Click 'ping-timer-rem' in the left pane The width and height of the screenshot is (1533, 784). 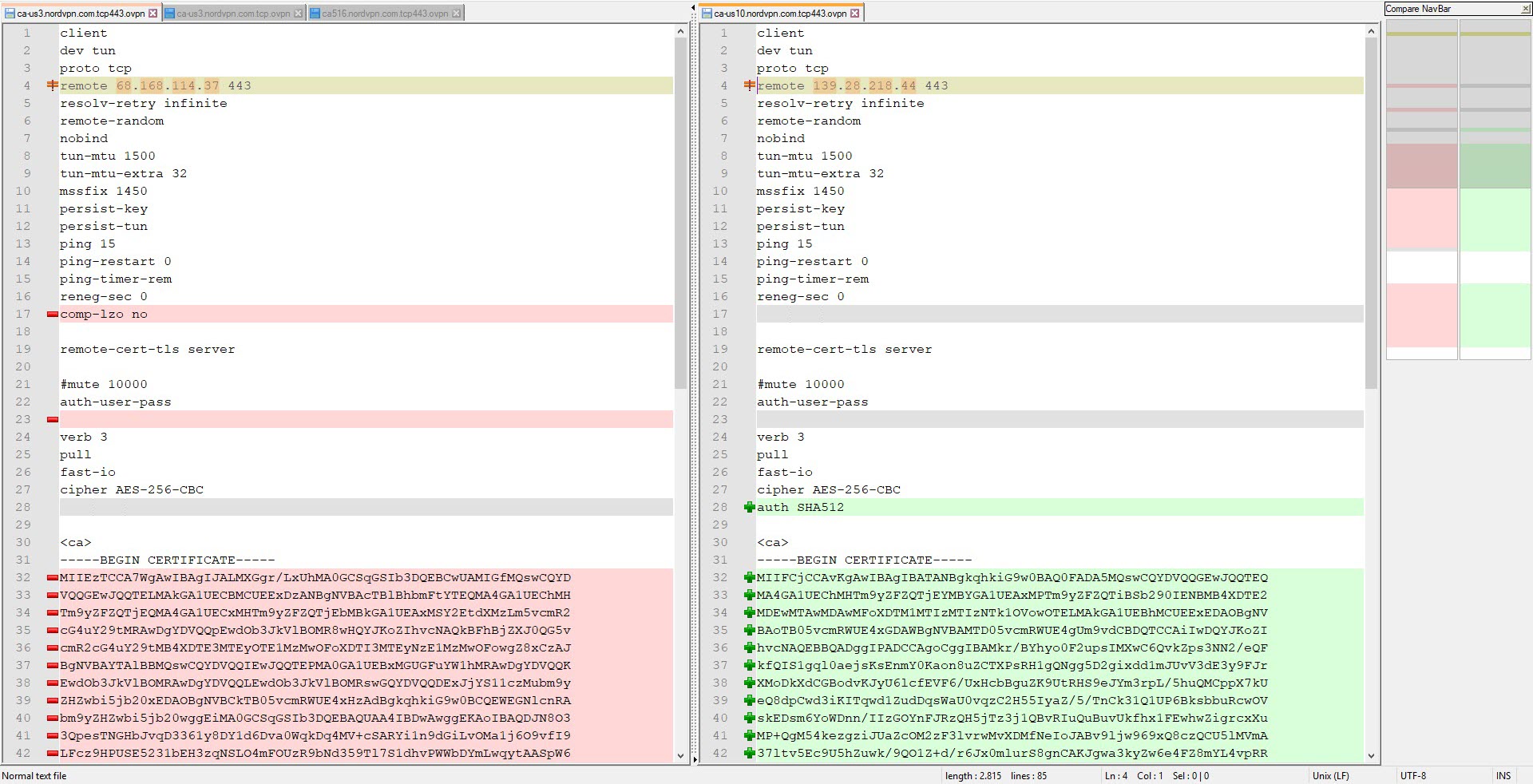(116, 279)
